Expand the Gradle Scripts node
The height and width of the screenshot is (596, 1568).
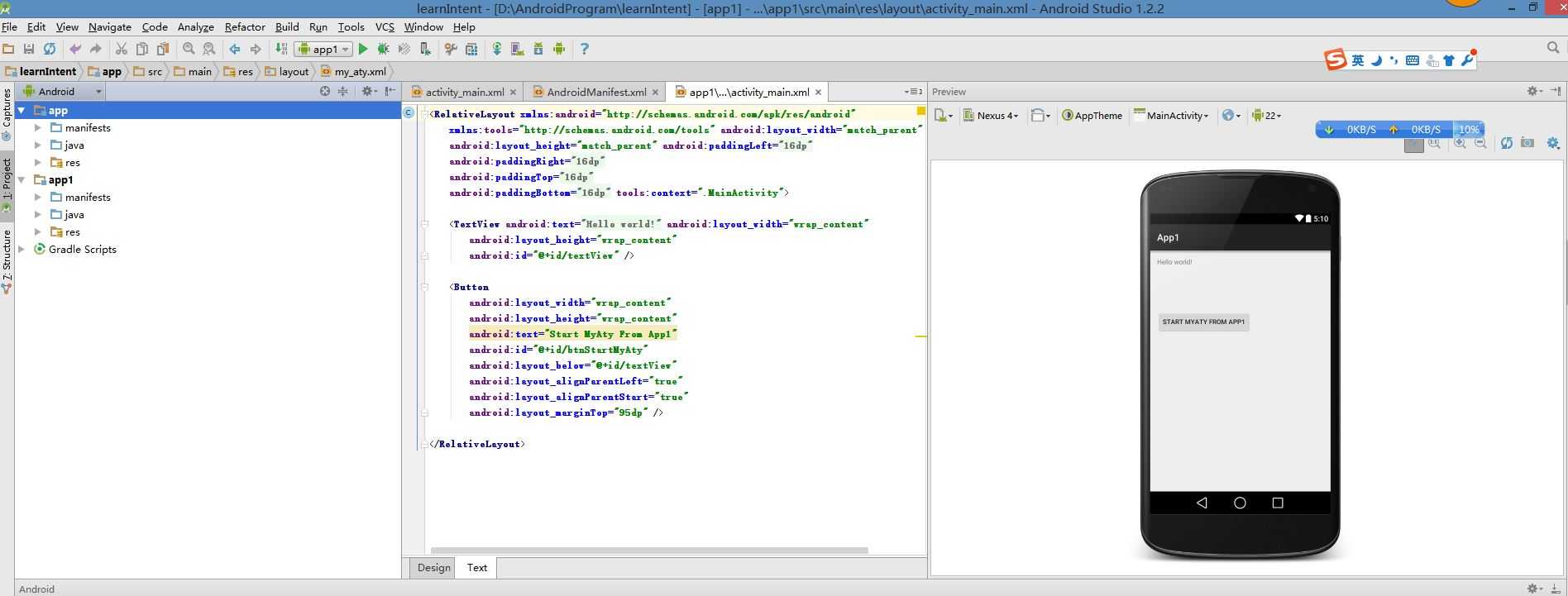pyautogui.click(x=22, y=250)
